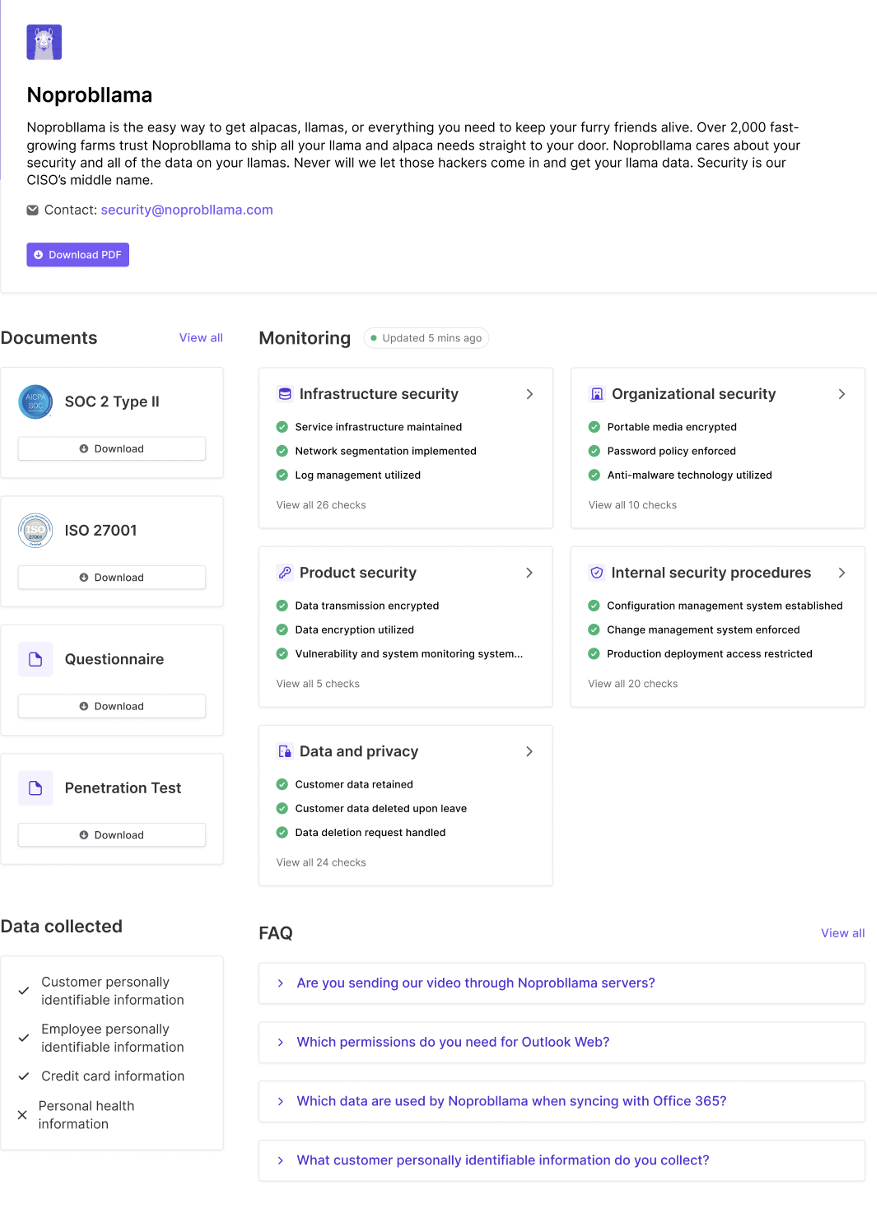This screenshot has height=1210, width=877.
Task: Click the envelope icon beside Contact
Action: coord(33,210)
